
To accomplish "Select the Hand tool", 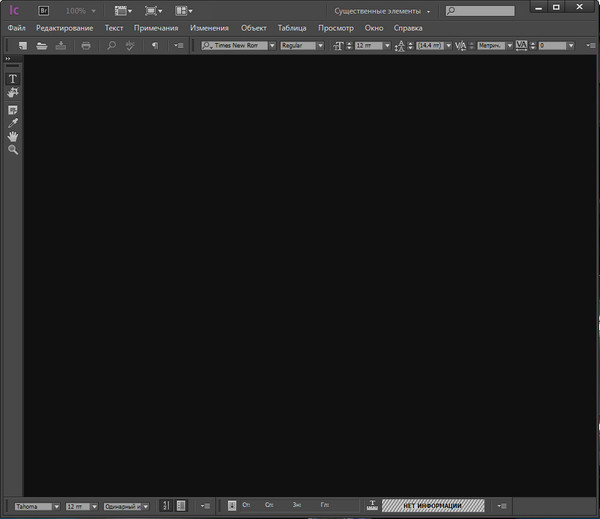I will tap(13, 136).
